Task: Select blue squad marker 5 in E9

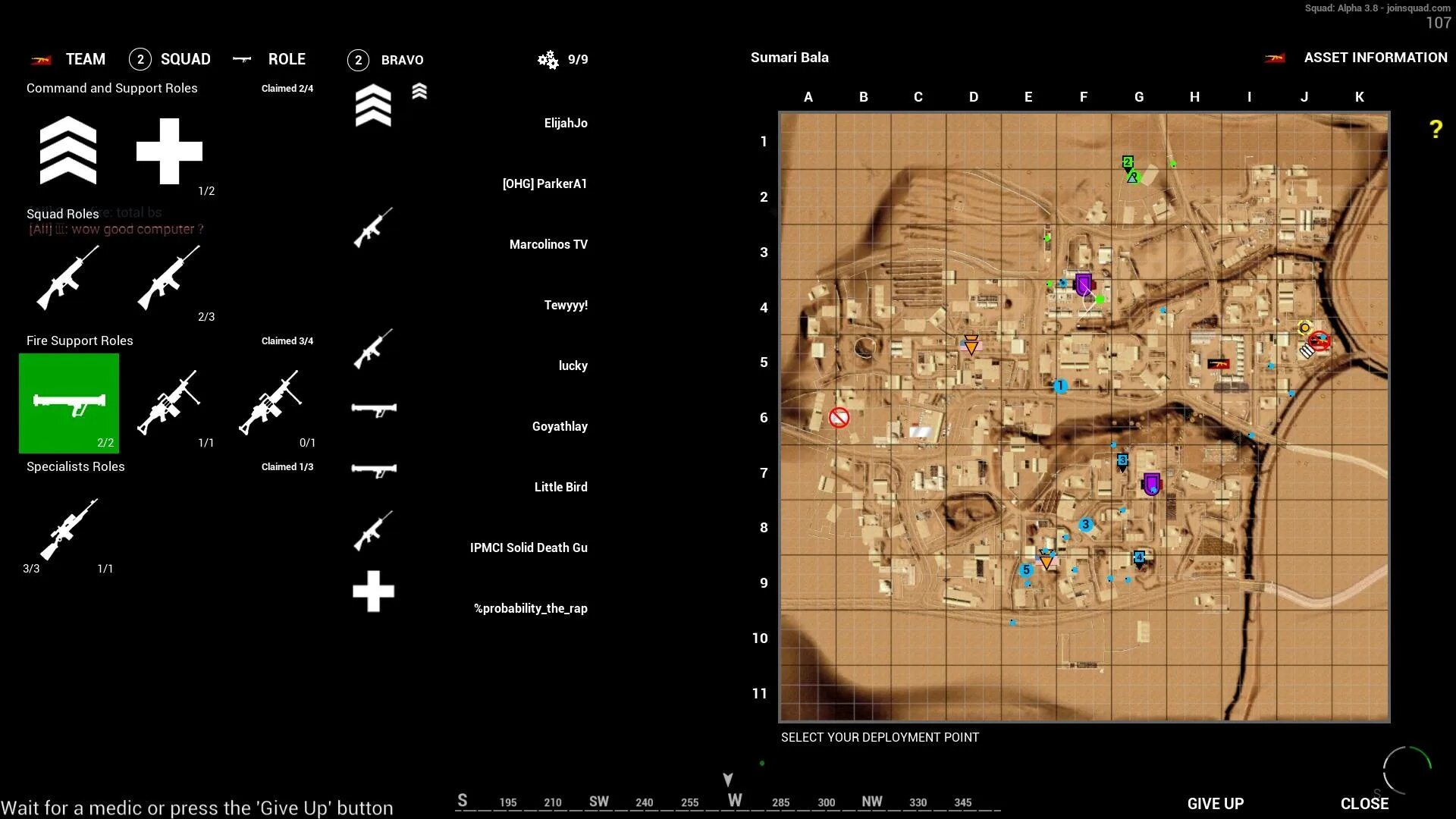Action: 1026,570
